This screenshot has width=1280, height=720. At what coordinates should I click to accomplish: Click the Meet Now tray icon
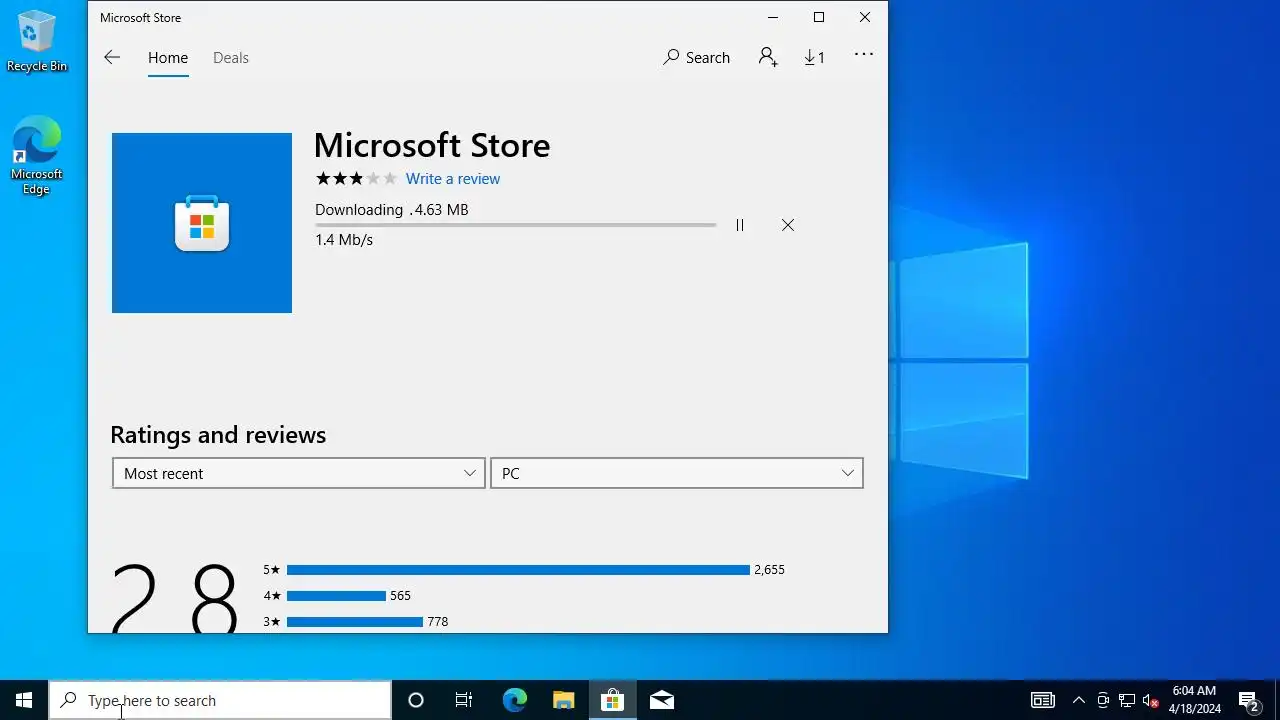[x=1103, y=700]
